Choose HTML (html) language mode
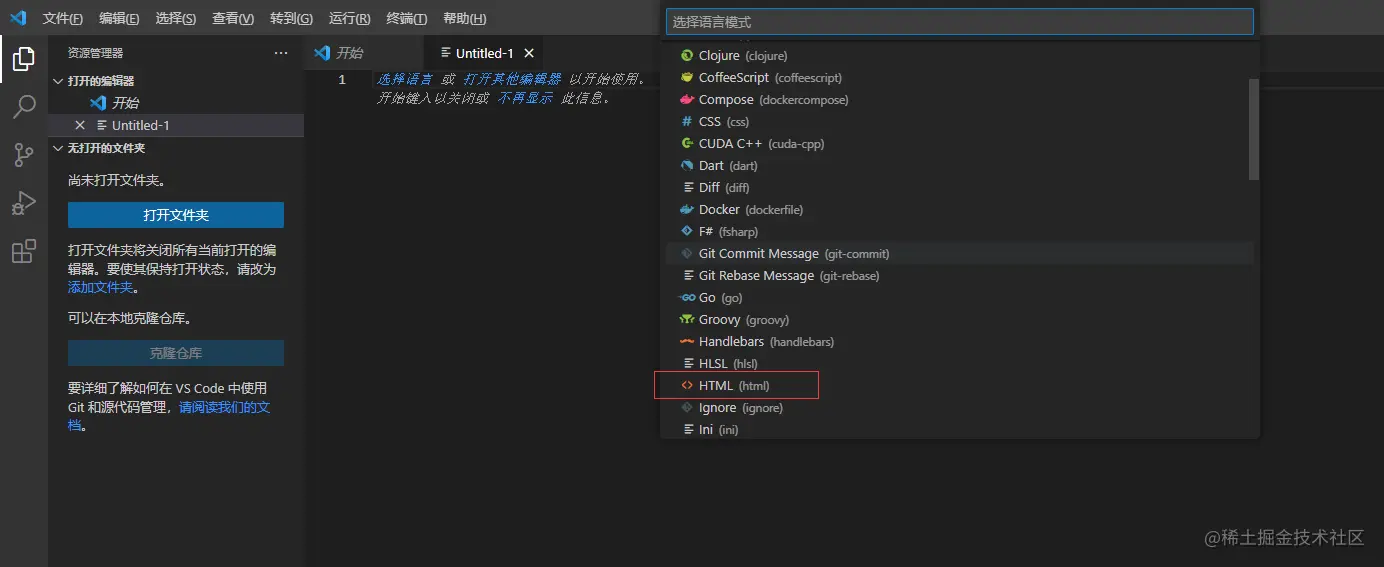This screenshot has width=1384, height=567. click(x=960, y=386)
